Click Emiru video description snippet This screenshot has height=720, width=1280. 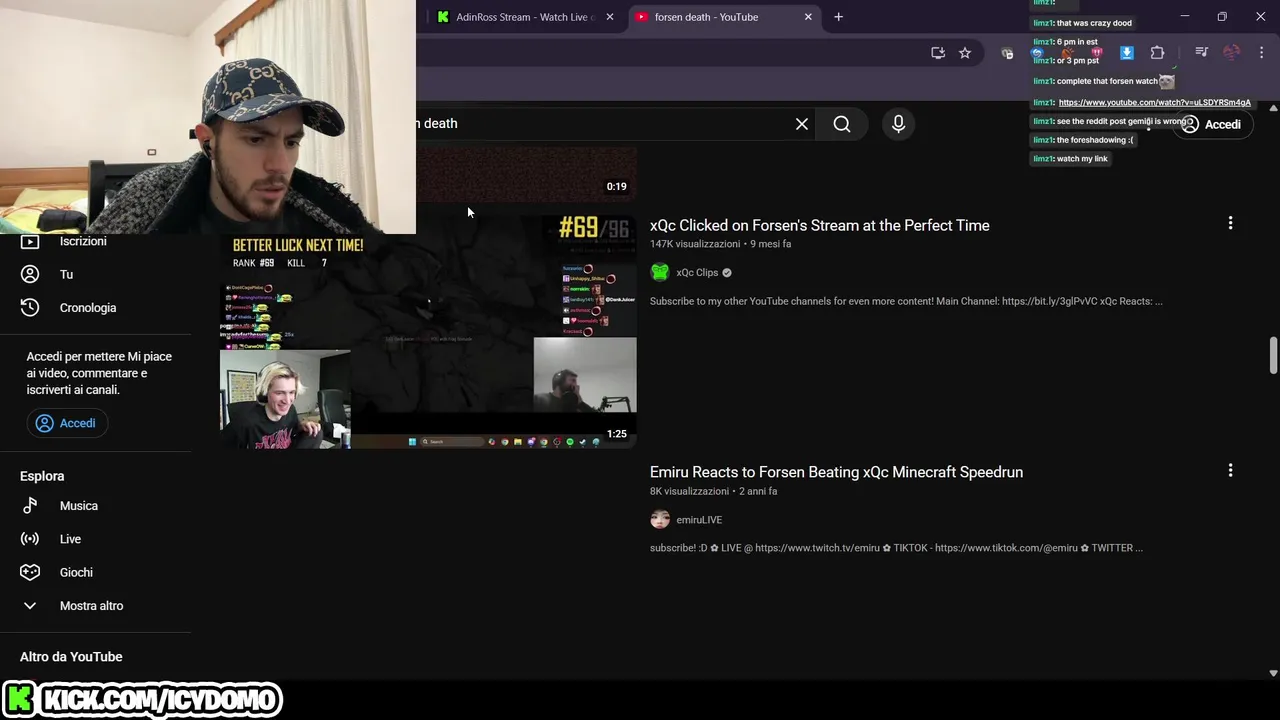click(x=896, y=548)
